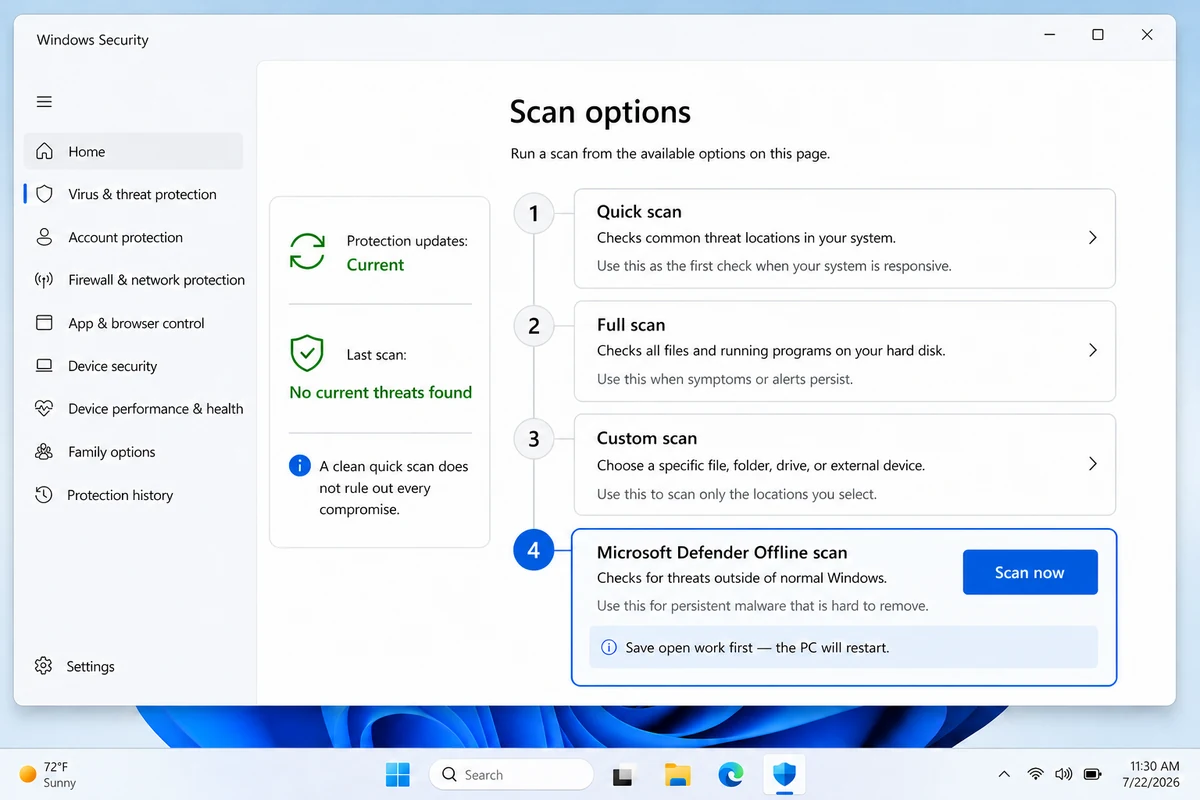
Task: Open the clock showing 11:30 AM
Action: click(x=1153, y=774)
